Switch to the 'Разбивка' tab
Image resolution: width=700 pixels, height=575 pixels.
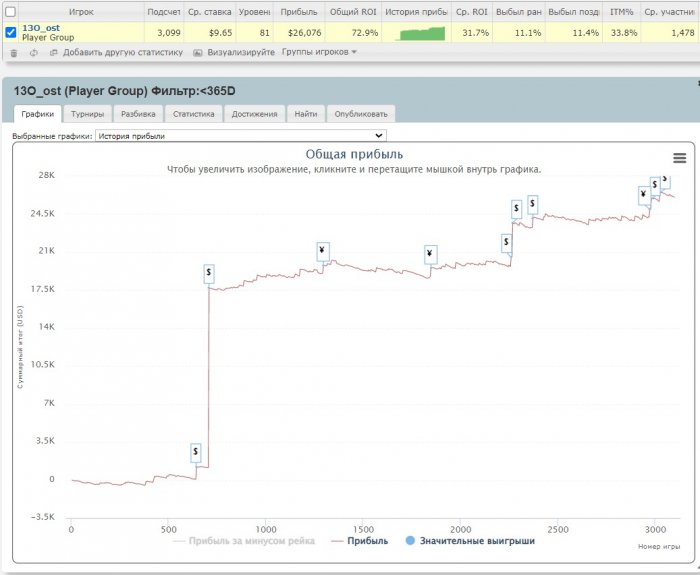pos(138,114)
